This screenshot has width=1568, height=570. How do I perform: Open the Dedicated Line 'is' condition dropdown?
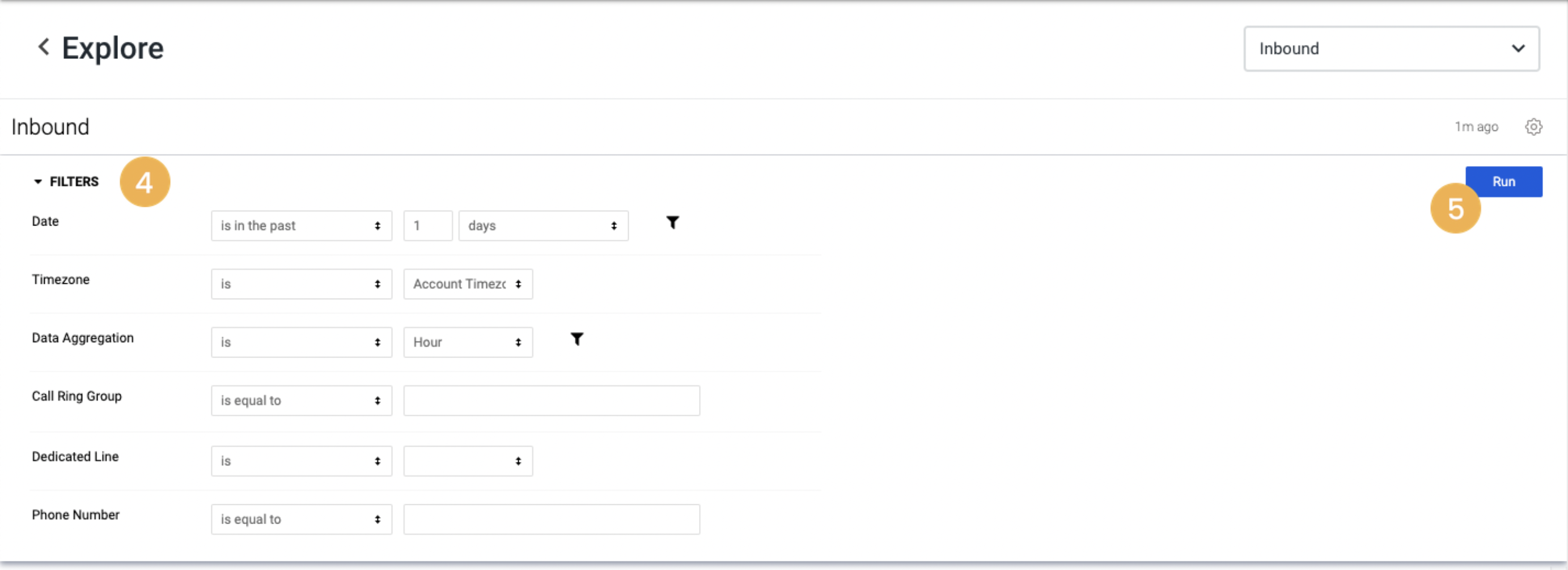[x=302, y=461]
